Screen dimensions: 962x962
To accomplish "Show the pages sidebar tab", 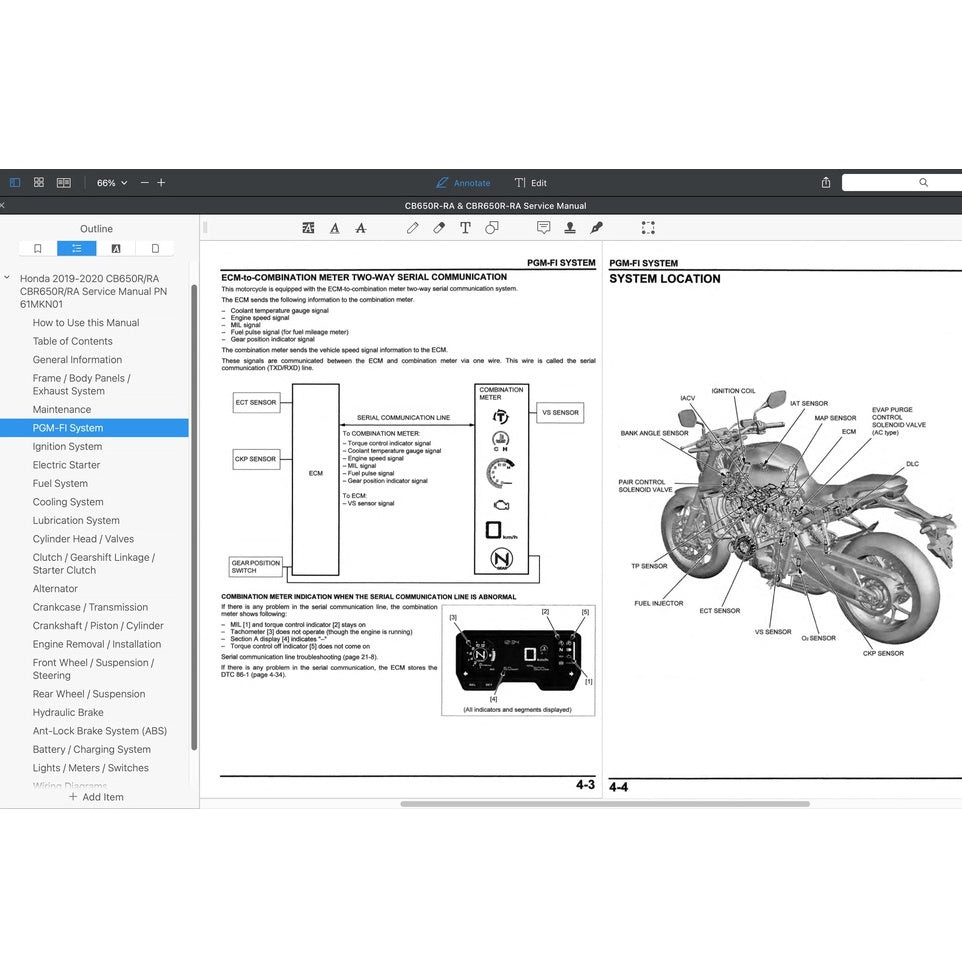I will tap(155, 248).
